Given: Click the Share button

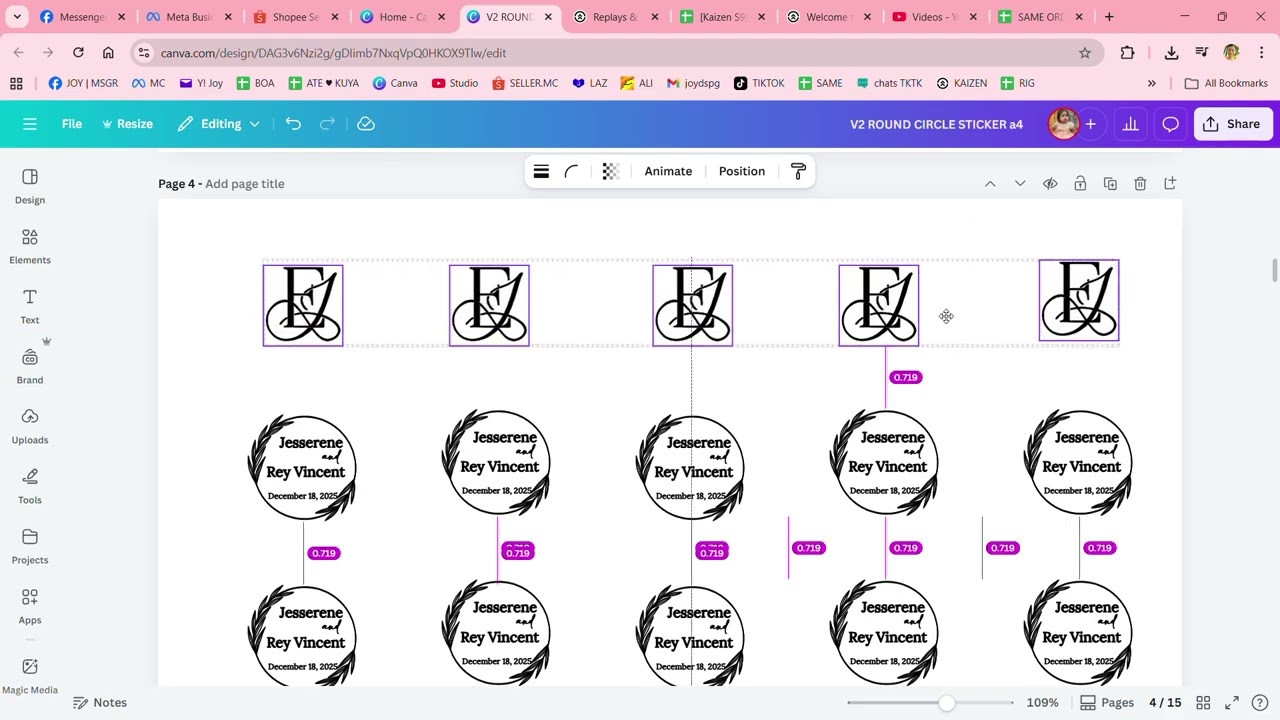Looking at the screenshot, I should point(1232,124).
